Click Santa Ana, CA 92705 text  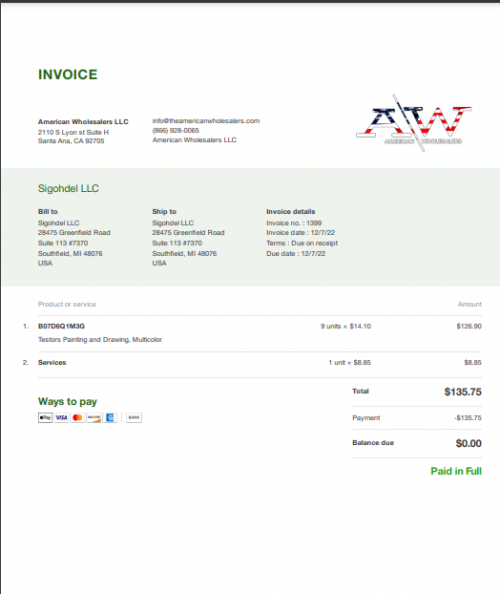point(71,141)
